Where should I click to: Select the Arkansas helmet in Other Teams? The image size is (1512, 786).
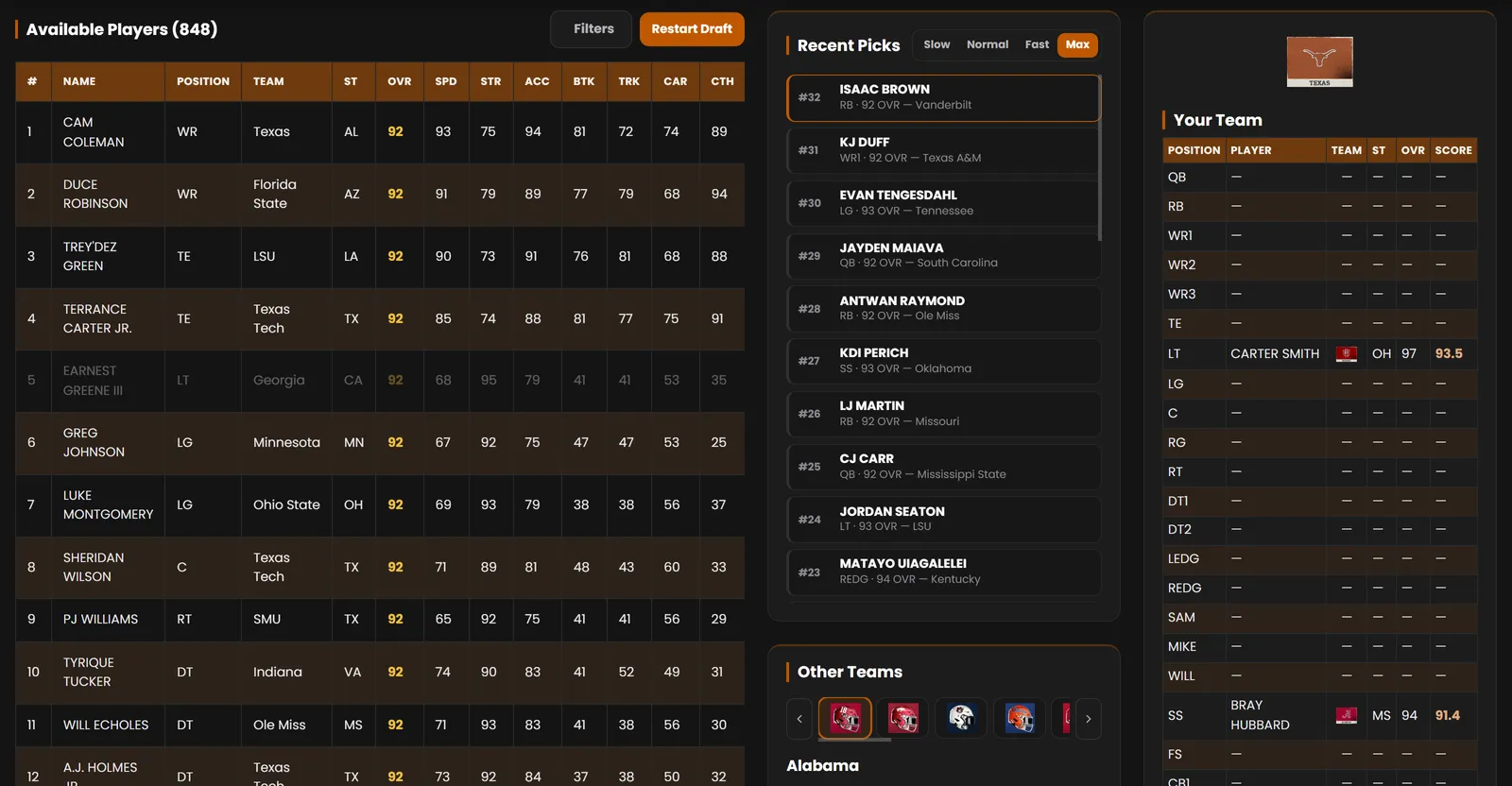coord(903,719)
